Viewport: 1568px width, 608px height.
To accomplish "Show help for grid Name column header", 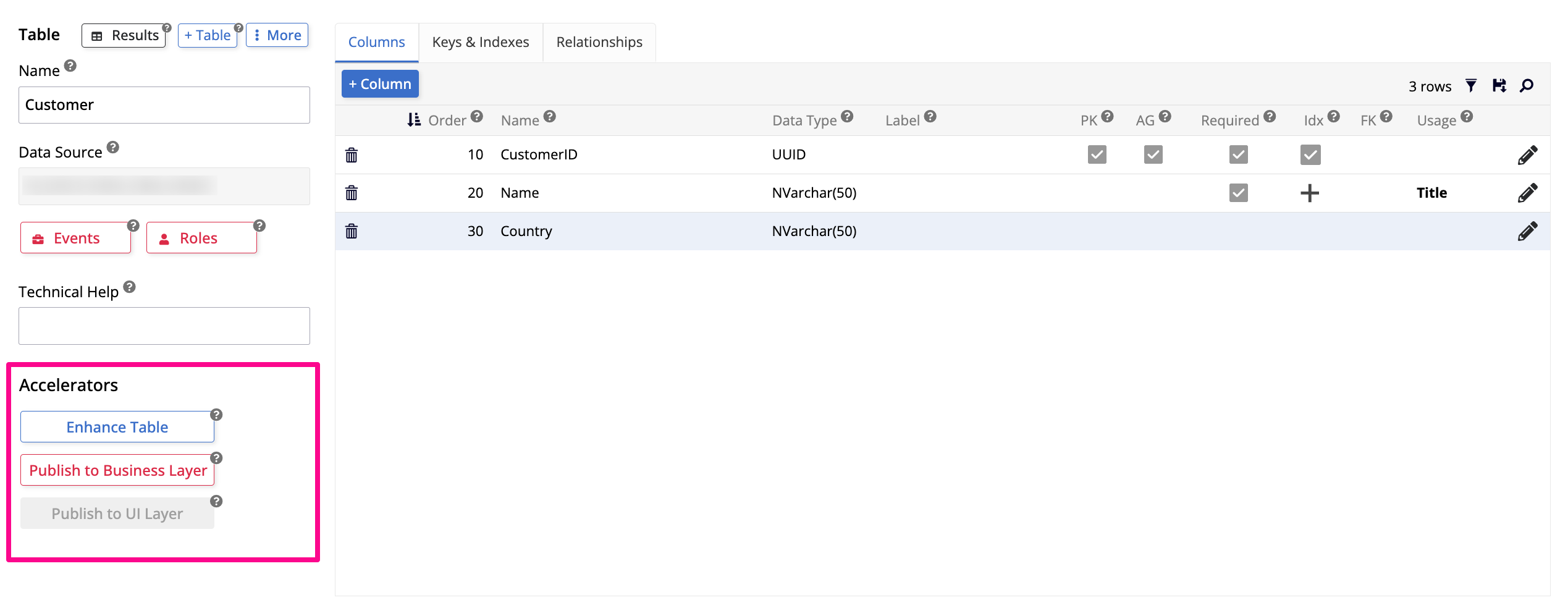I will tap(550, 116).
